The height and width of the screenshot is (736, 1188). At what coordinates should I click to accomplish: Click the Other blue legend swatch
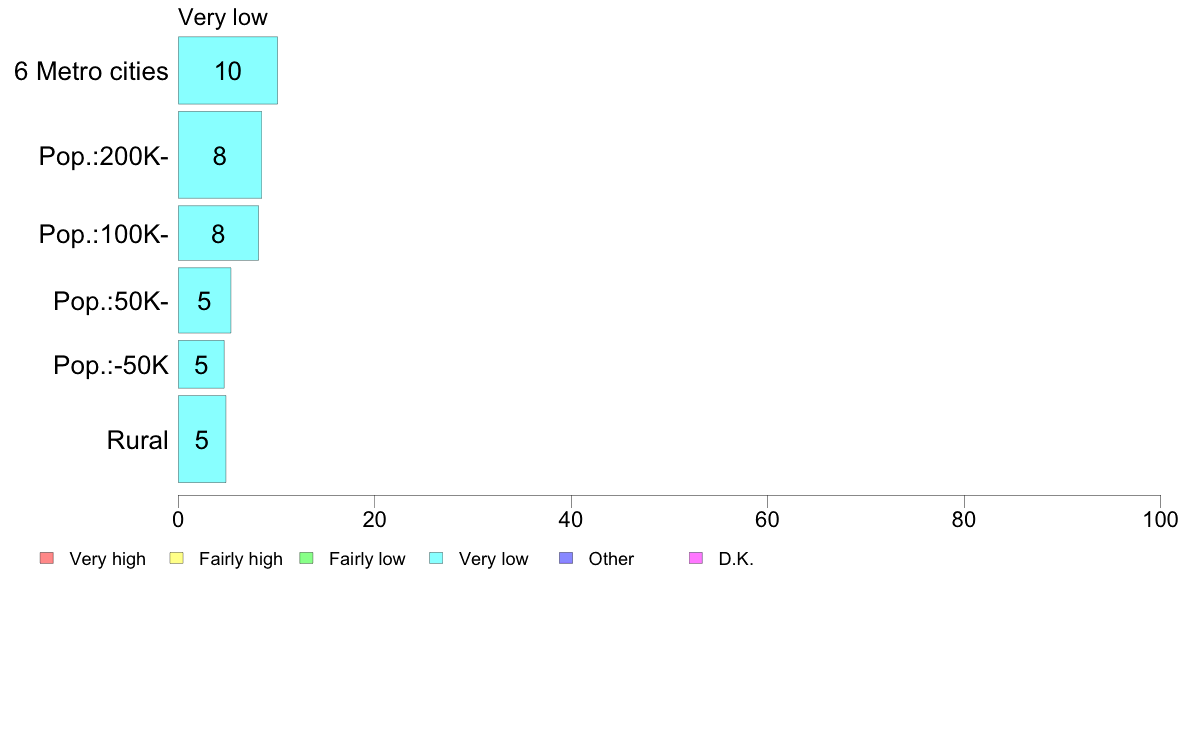(566, 559)
